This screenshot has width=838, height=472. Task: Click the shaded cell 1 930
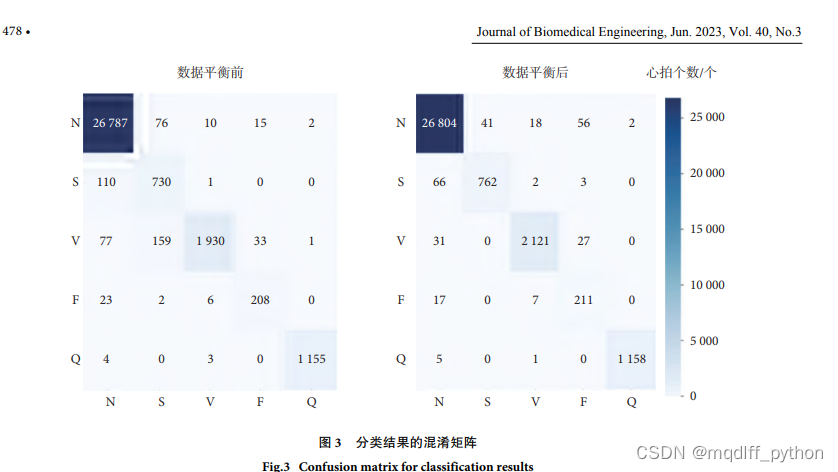[x=210, y=241]
